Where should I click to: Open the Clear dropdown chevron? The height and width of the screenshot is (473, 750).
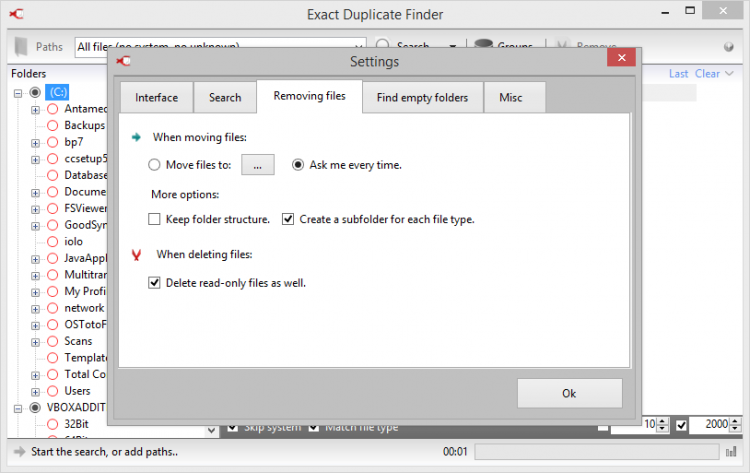coord(729,74)
